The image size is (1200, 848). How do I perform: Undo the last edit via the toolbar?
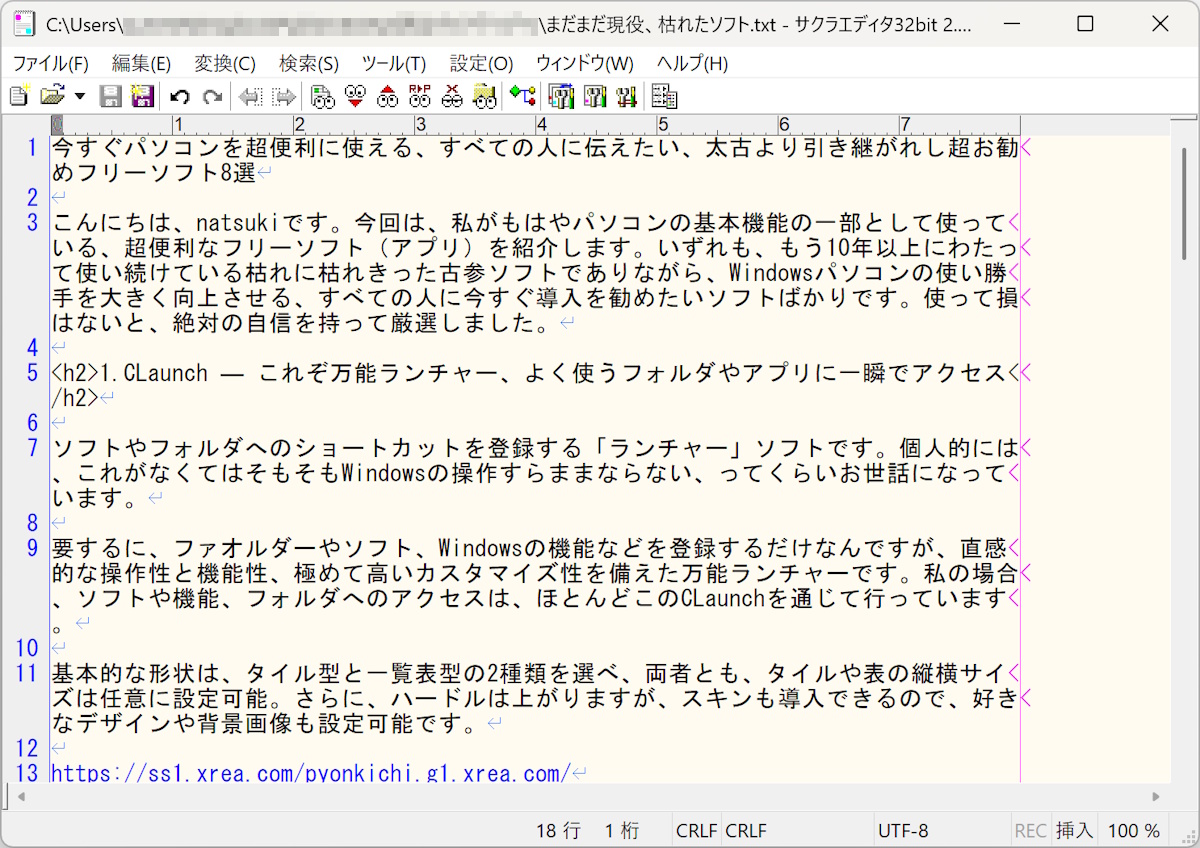tap(178, 96)
